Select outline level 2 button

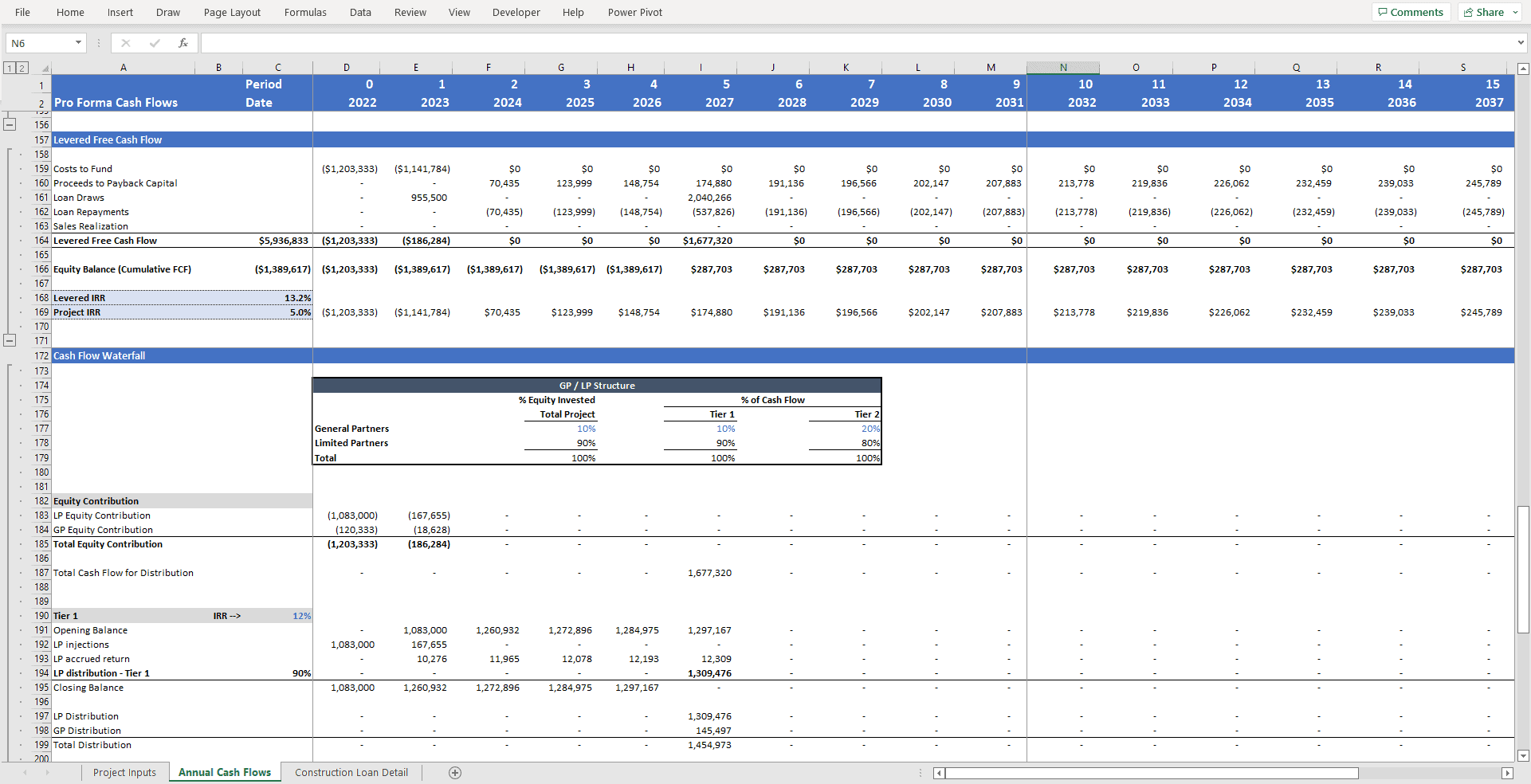tap(22, 68)
